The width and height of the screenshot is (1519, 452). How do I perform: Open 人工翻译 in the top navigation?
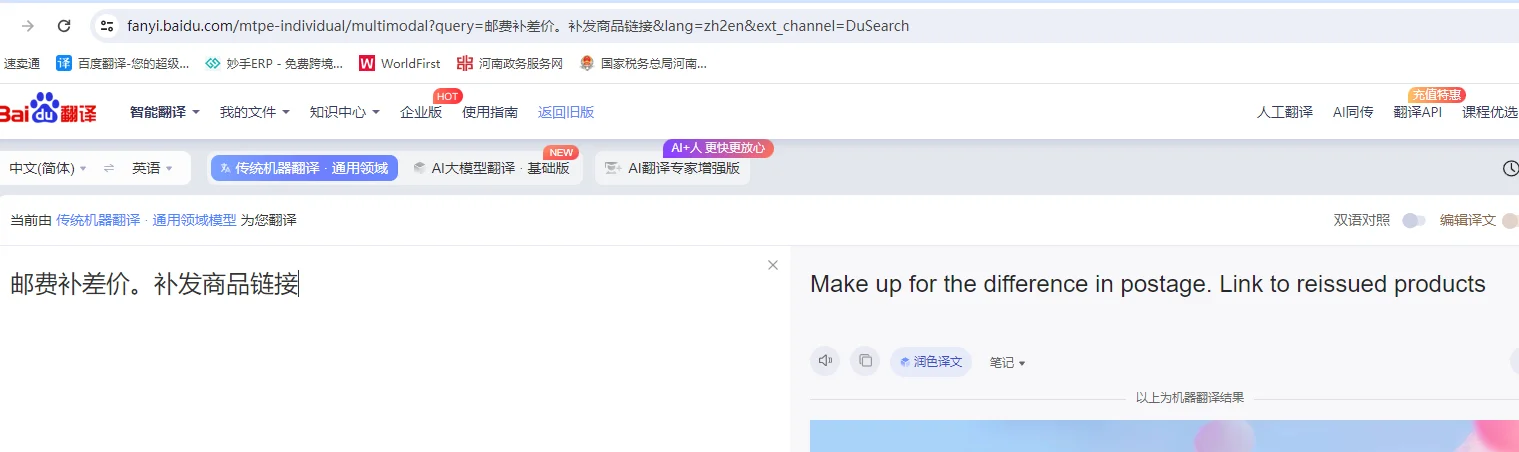pos(1285,112)
